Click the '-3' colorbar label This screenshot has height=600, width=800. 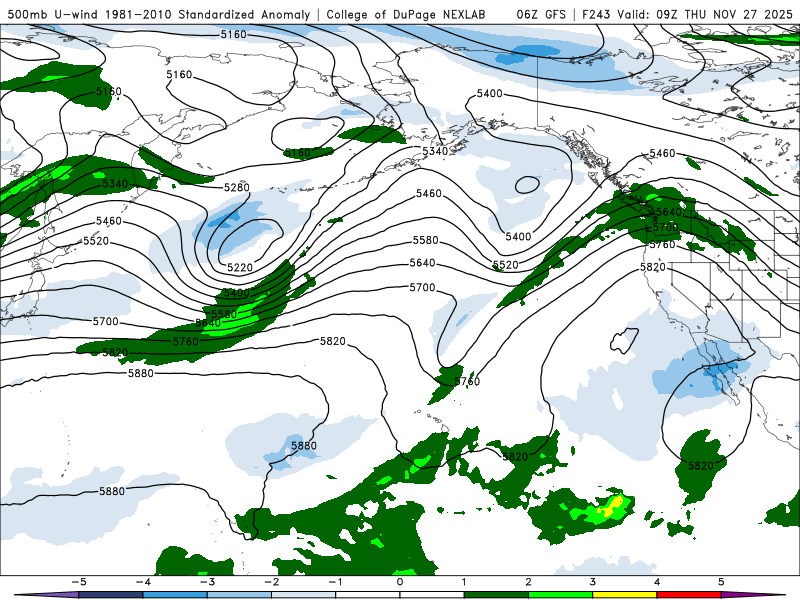pos(207,582)
